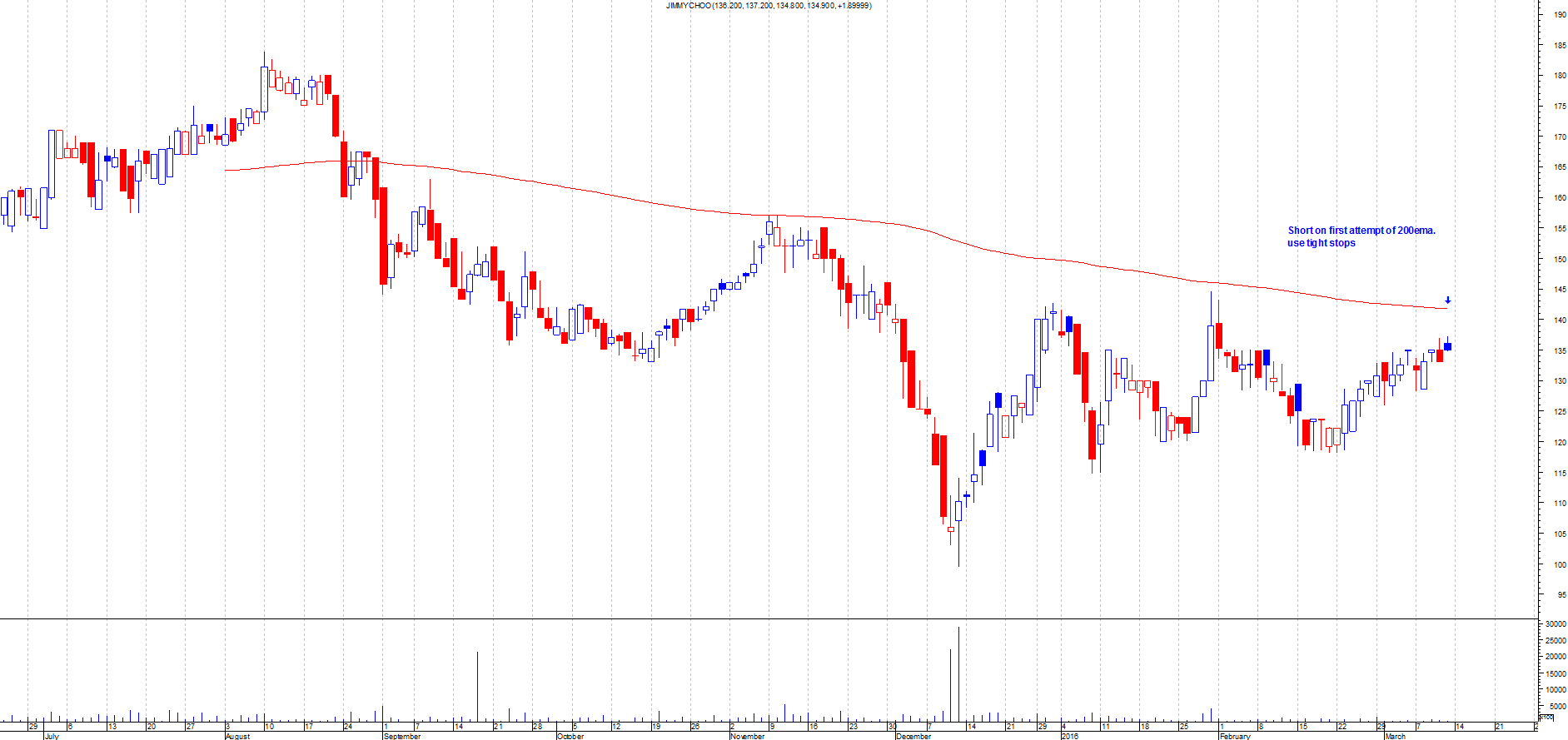Click the October label on the date axis
The height and width of the screenshot is (740, 1568).
pos(570,736)
